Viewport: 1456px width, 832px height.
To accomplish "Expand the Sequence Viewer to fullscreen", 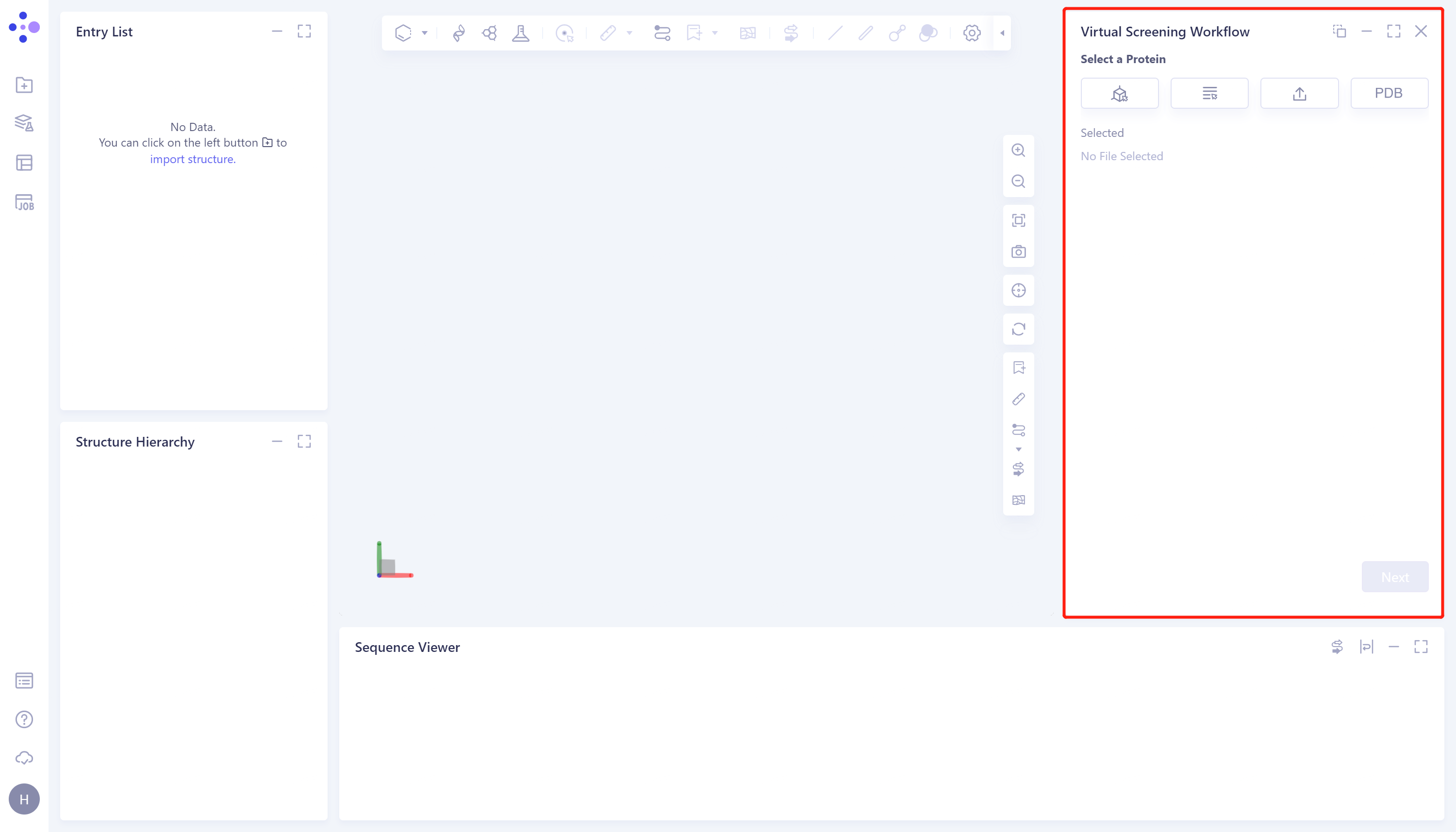I will pyautogui.click(x=1422, y=646).
